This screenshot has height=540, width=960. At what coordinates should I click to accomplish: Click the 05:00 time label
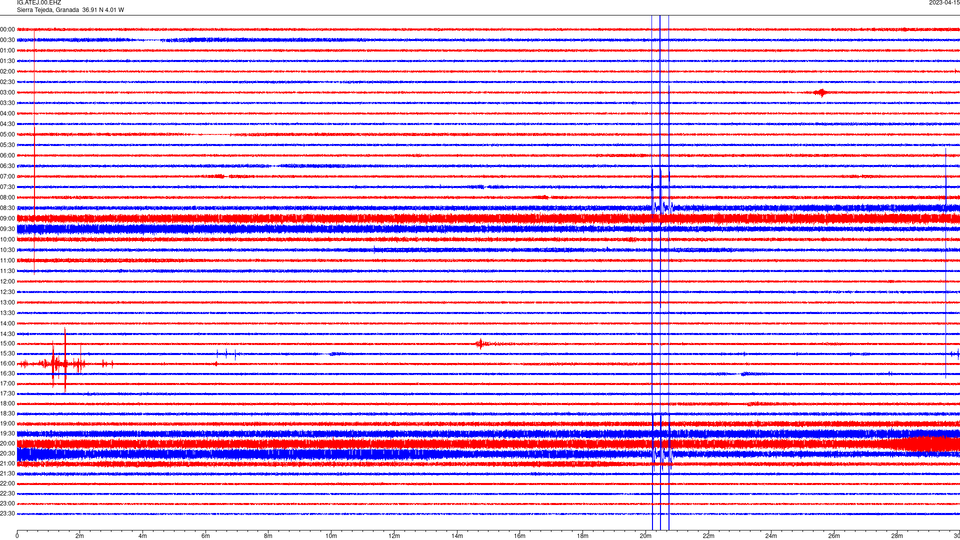(x=7, y=134)
